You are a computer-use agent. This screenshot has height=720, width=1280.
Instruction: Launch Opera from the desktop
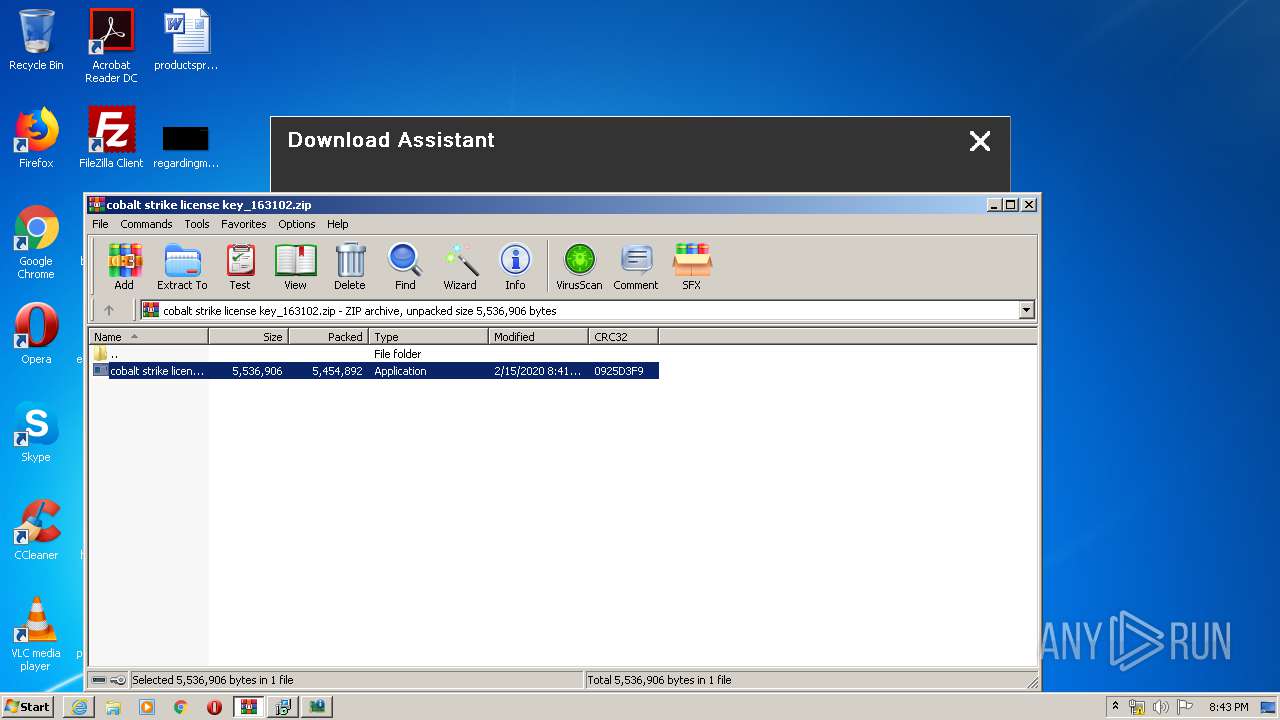pyautogui.click(x=36, y=334)
